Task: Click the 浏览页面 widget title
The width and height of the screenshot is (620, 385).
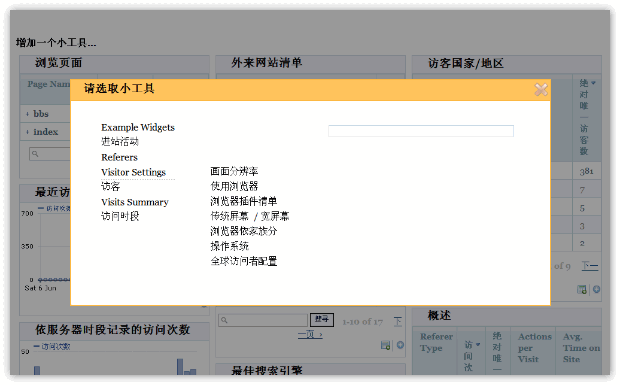Action: [x=59, y=63]
